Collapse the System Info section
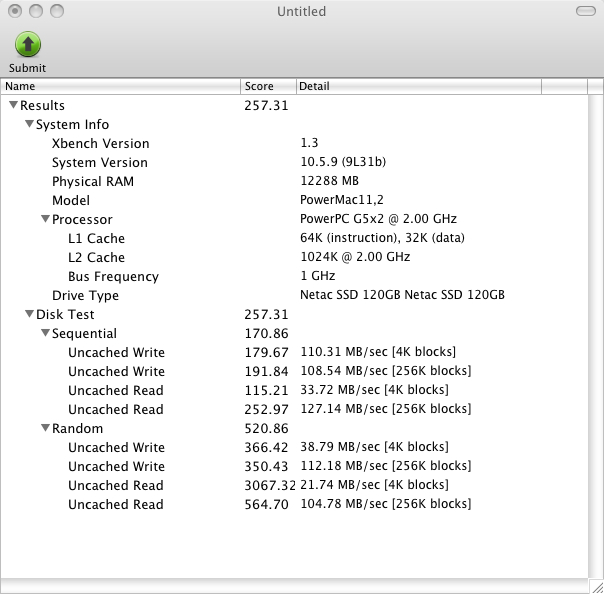604x594 pixels. pyautogui.click(x=29, y=124)
